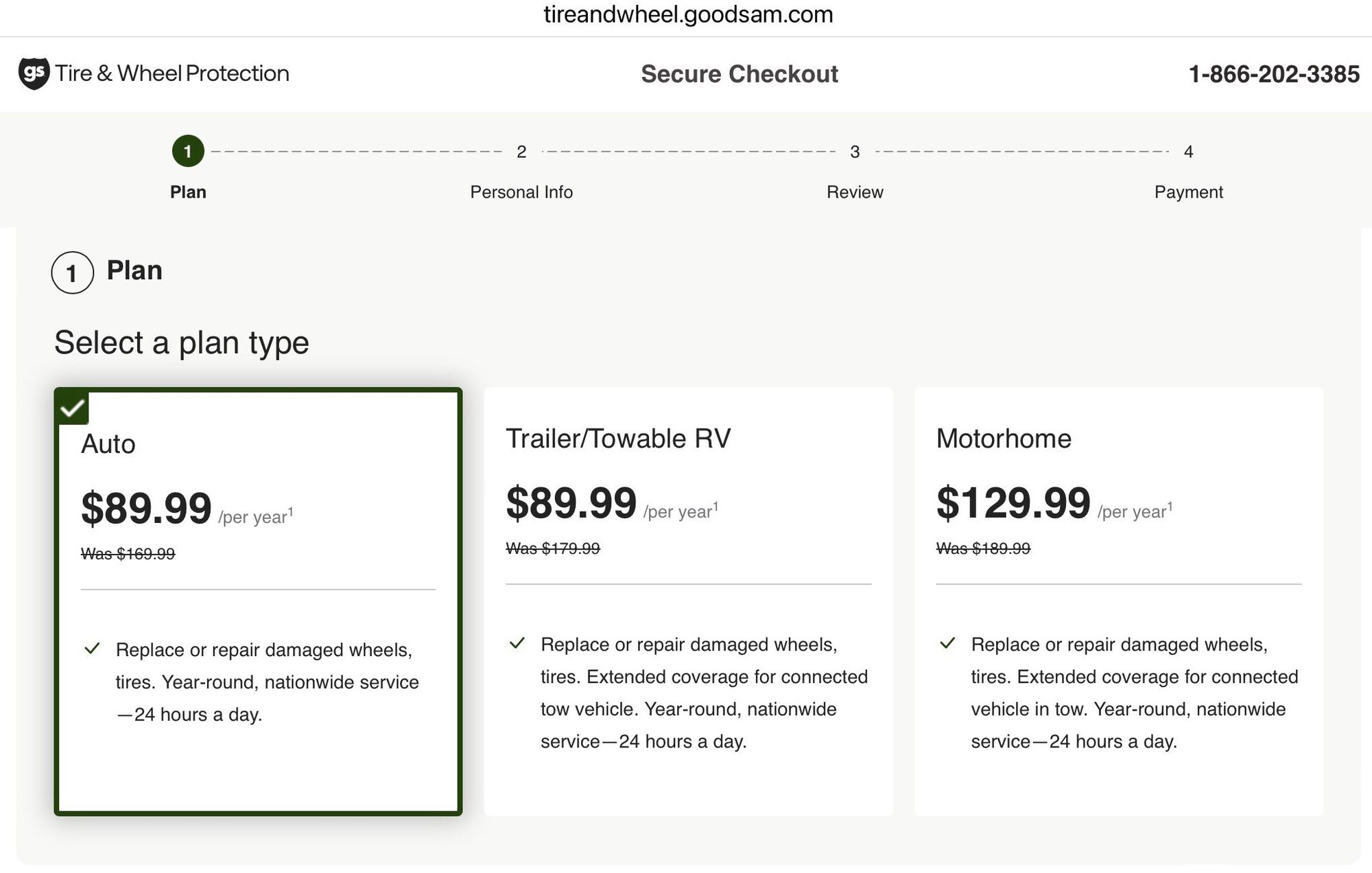Click the tireandwheel.goodsam.com address bar

click(688, 14)
